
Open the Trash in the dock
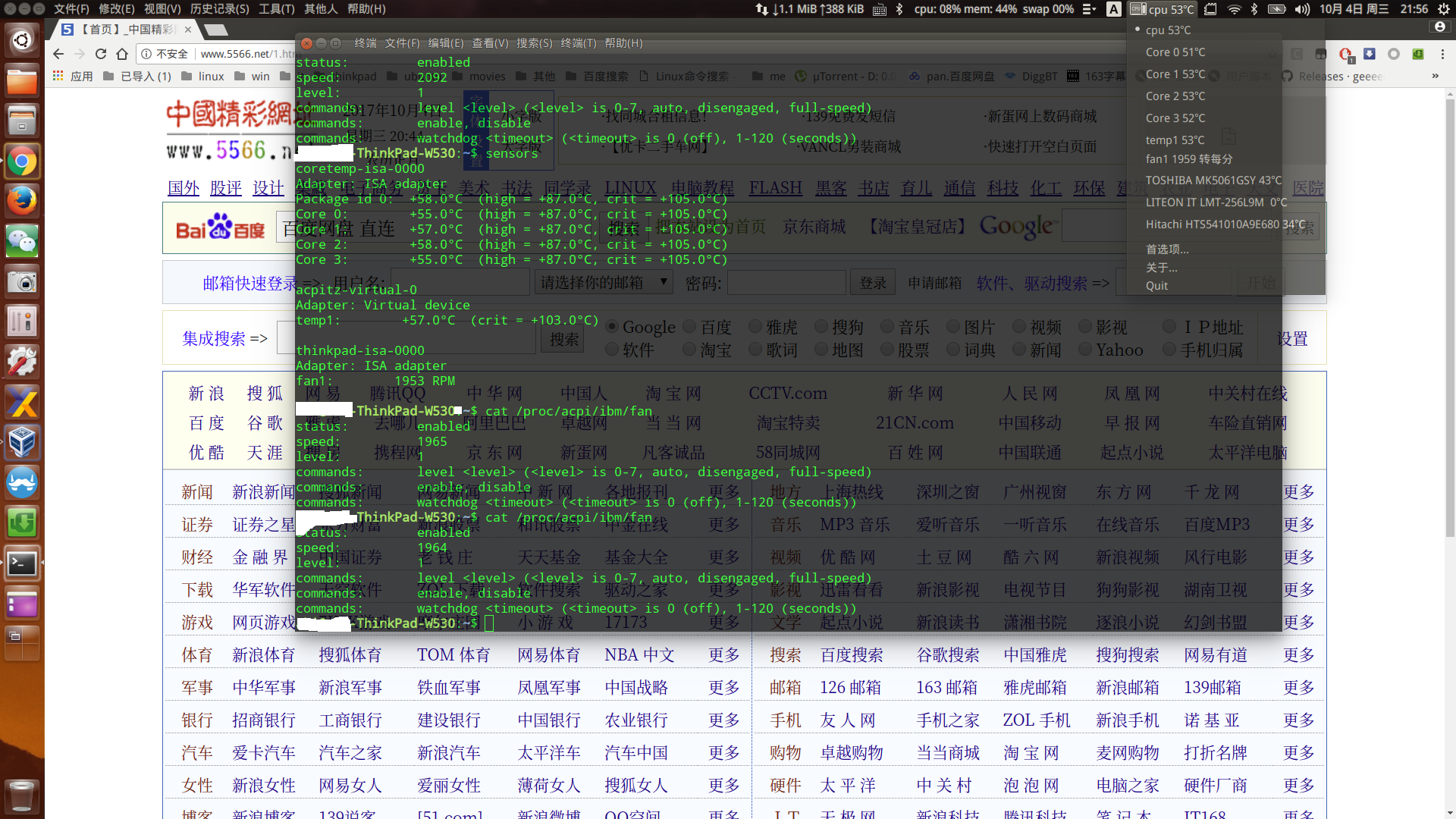click(22, 796)
